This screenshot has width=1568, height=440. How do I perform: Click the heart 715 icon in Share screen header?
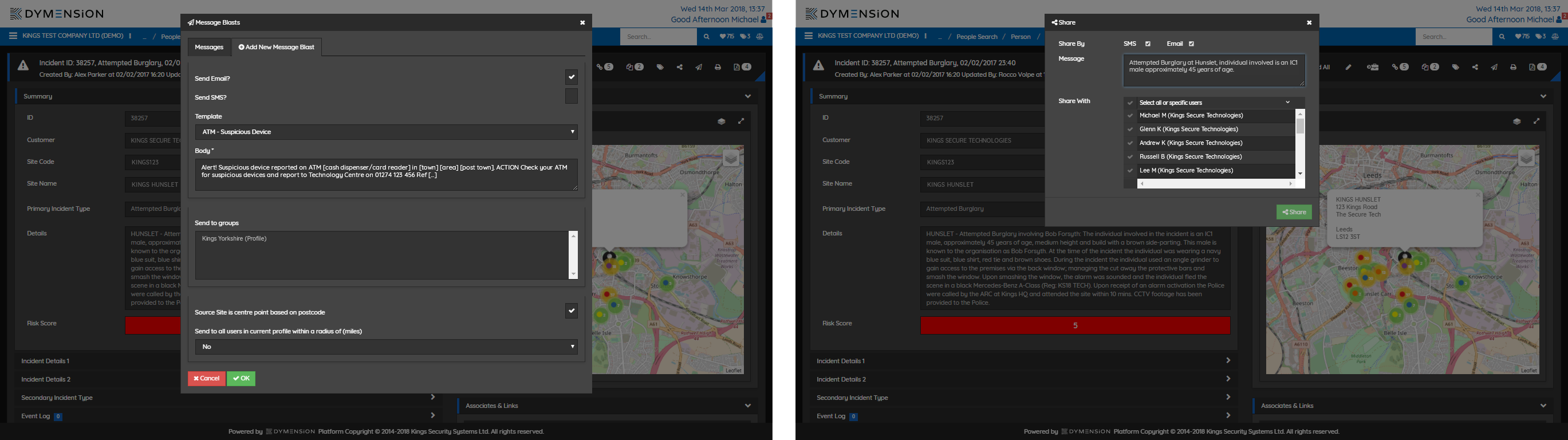[1522, 37]
